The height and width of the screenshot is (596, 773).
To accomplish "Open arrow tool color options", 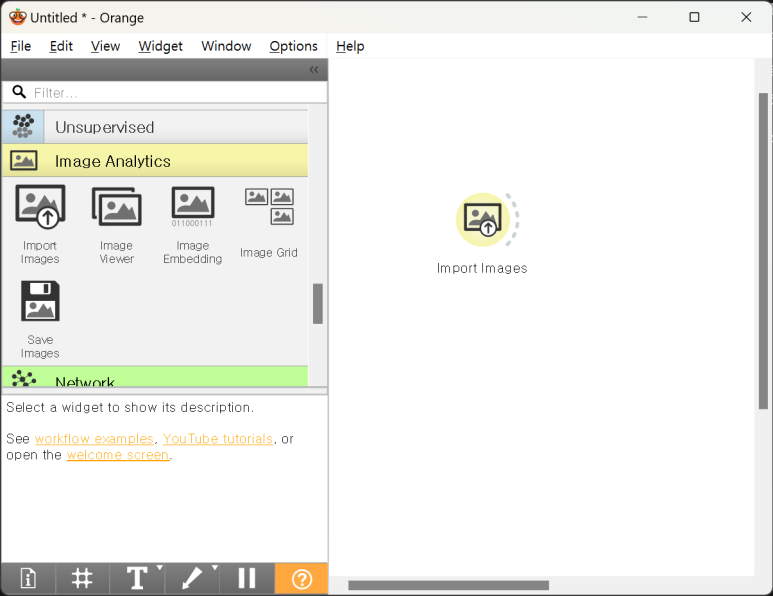I will pyautogui.click(x=214, y=568).
